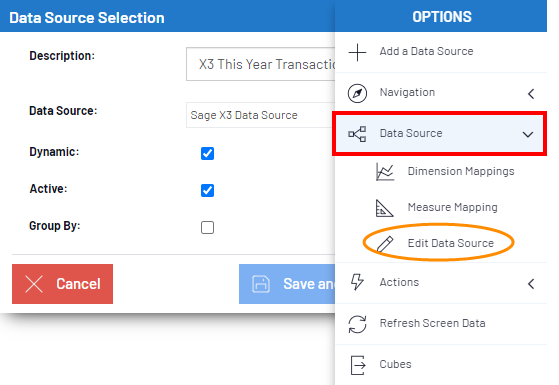Click the red Cancel button

coord(62,284)
